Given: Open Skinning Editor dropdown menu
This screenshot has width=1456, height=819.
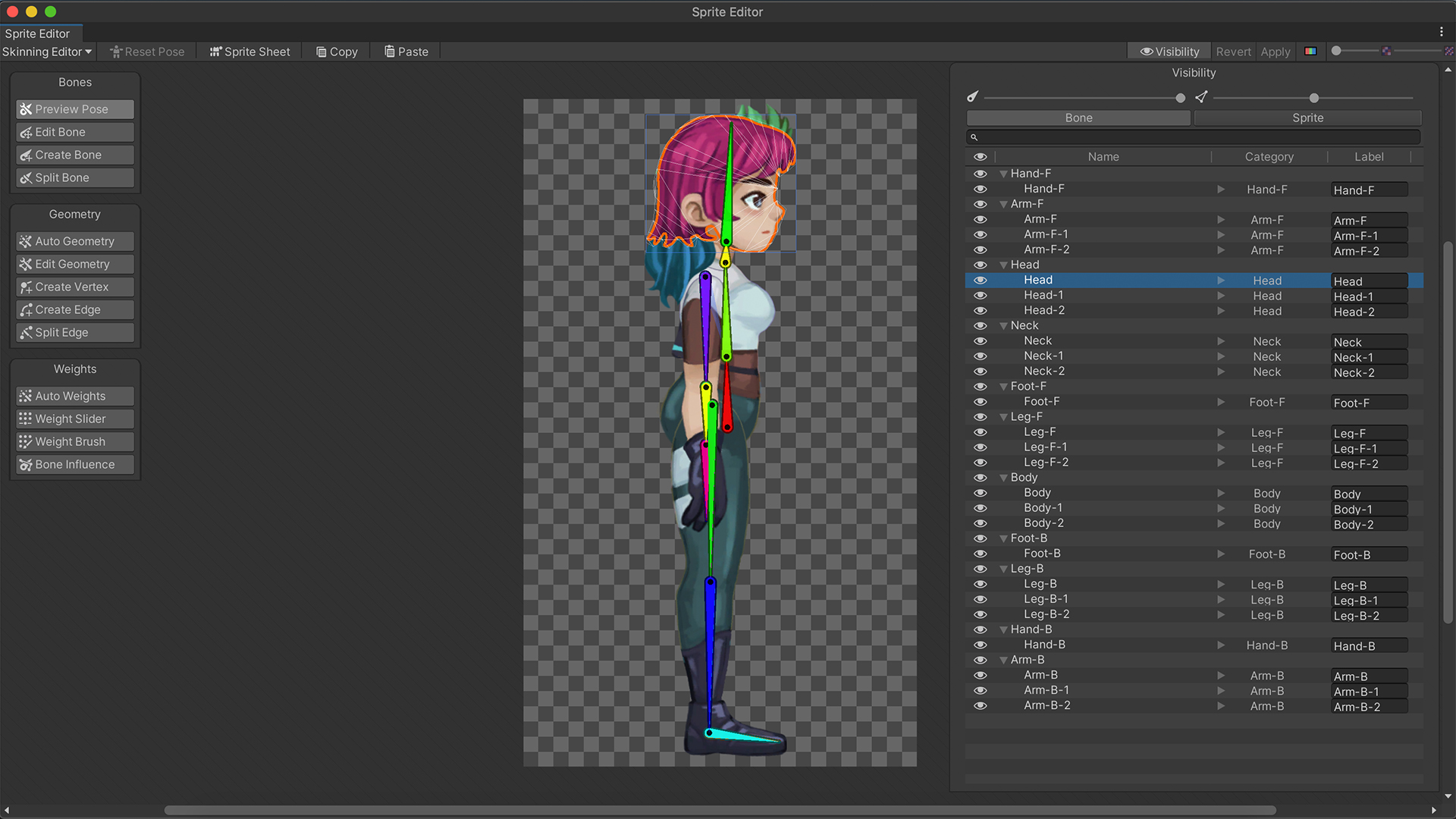Looking at the screenshot, I should pyautogui.click(x=47, y=51).
